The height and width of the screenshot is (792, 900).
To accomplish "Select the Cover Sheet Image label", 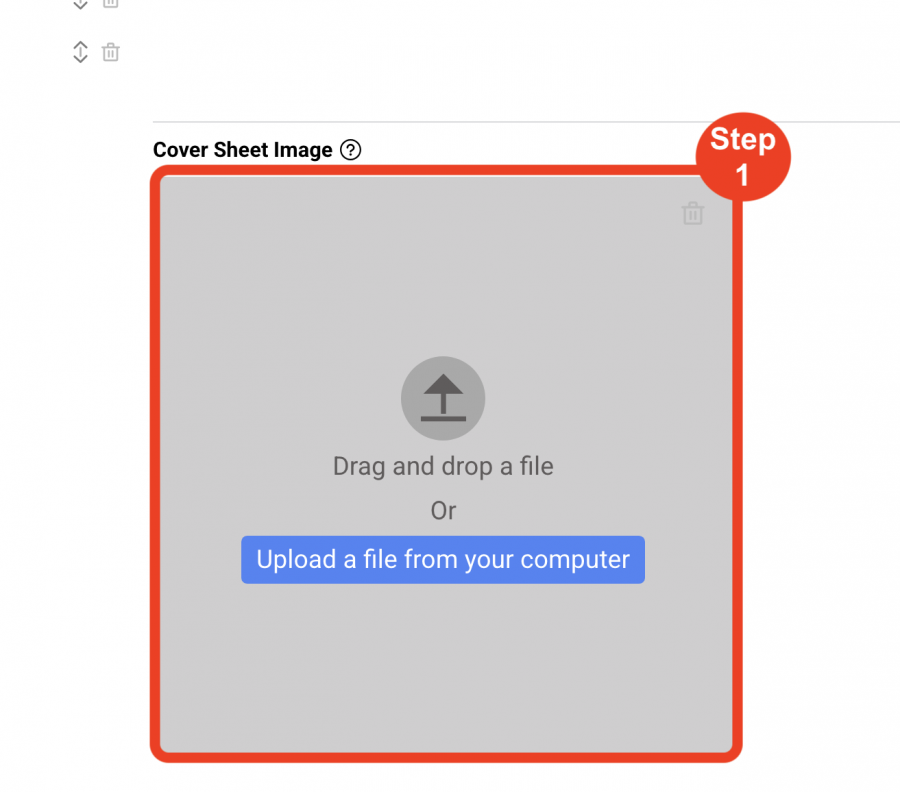I will click(242, 150).
